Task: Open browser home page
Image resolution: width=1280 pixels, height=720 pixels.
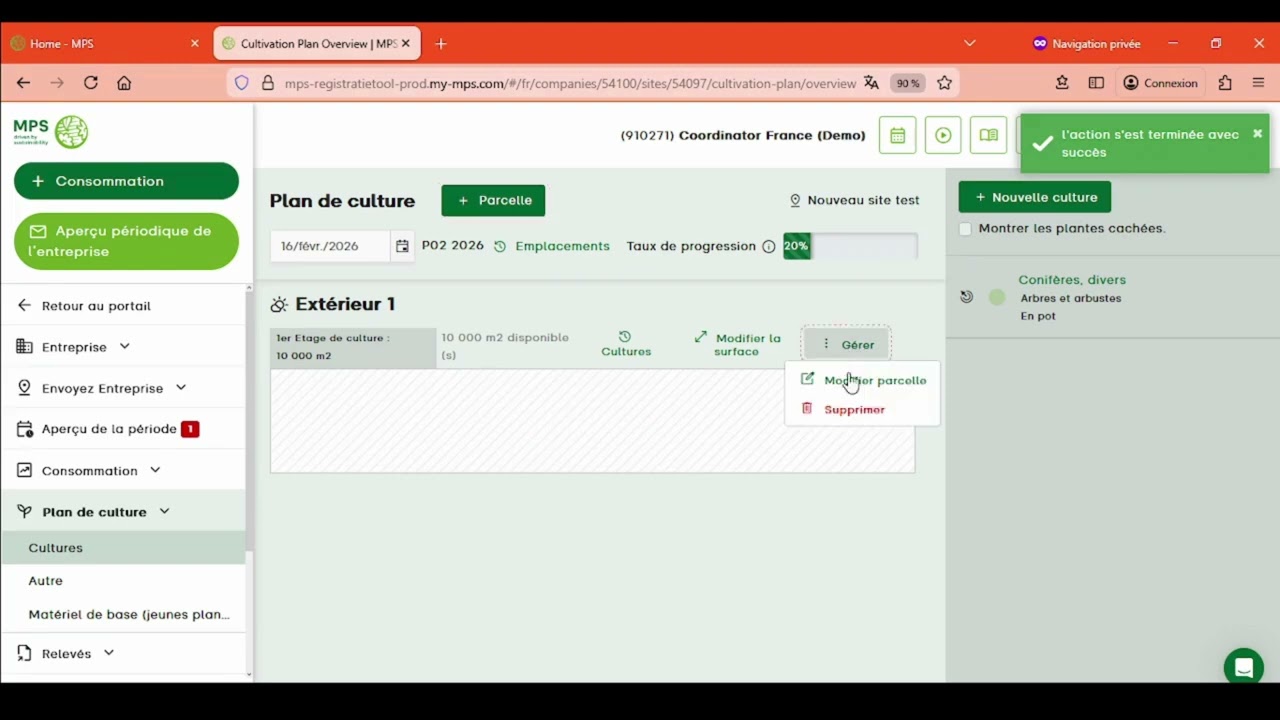Action: (x=124, y=83)
